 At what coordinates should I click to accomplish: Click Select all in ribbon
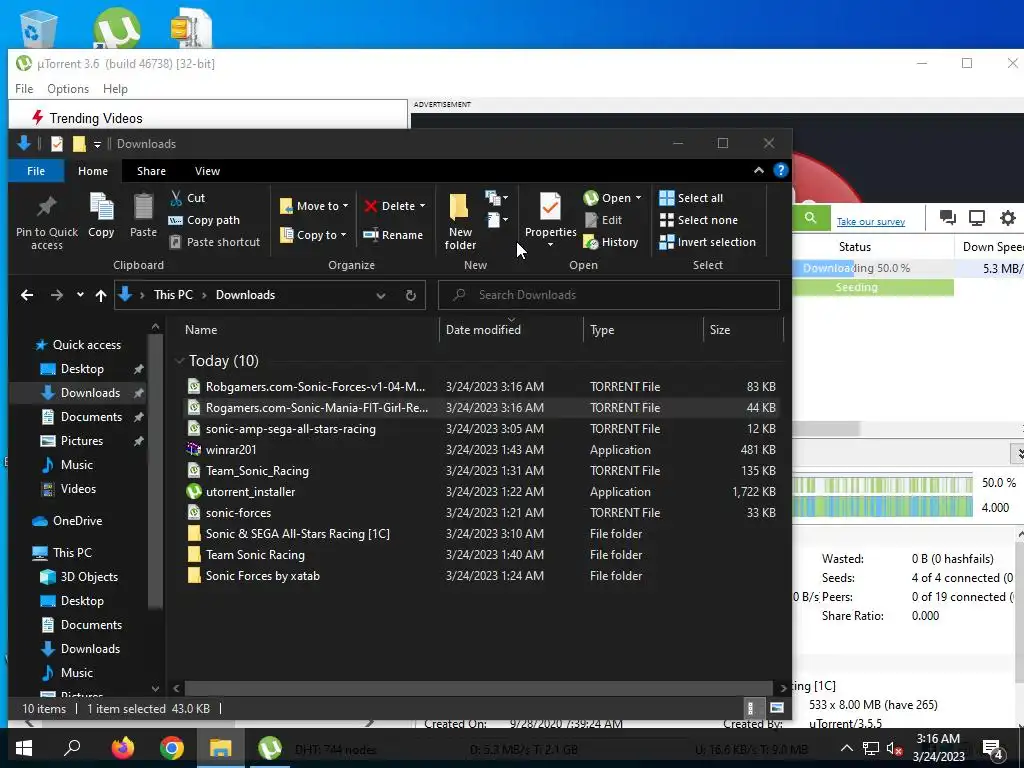coord(691,198)
